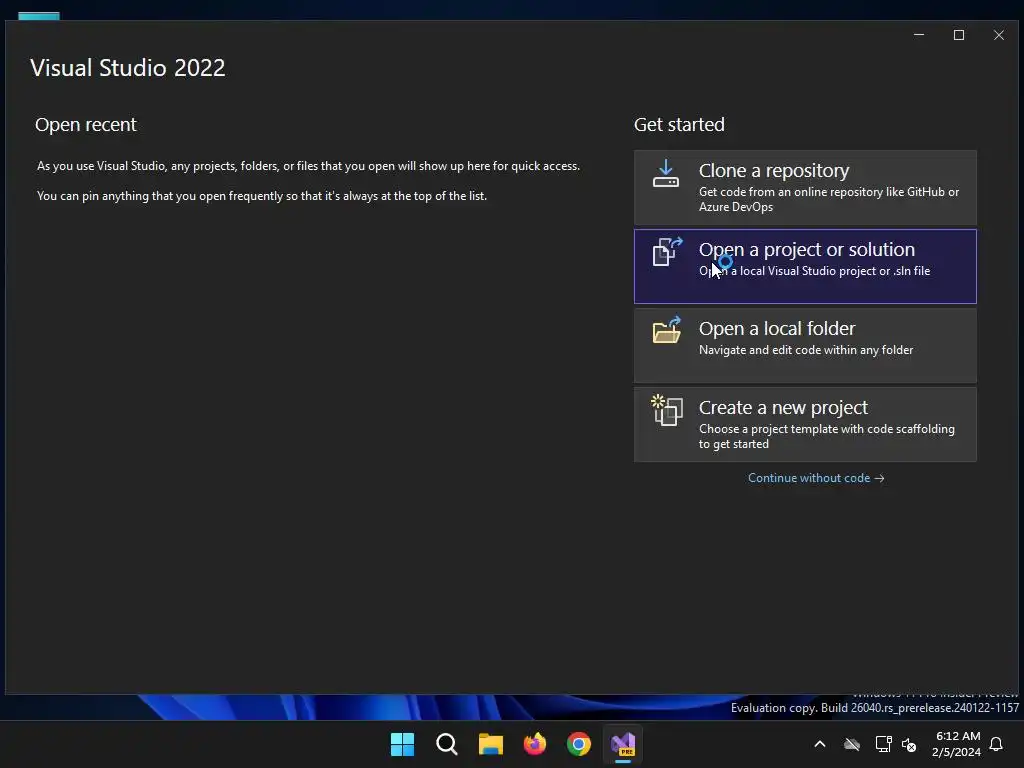The image size is (1024, 768).
Task: Select the Clone a repository card title
Action: coord(774,170)
